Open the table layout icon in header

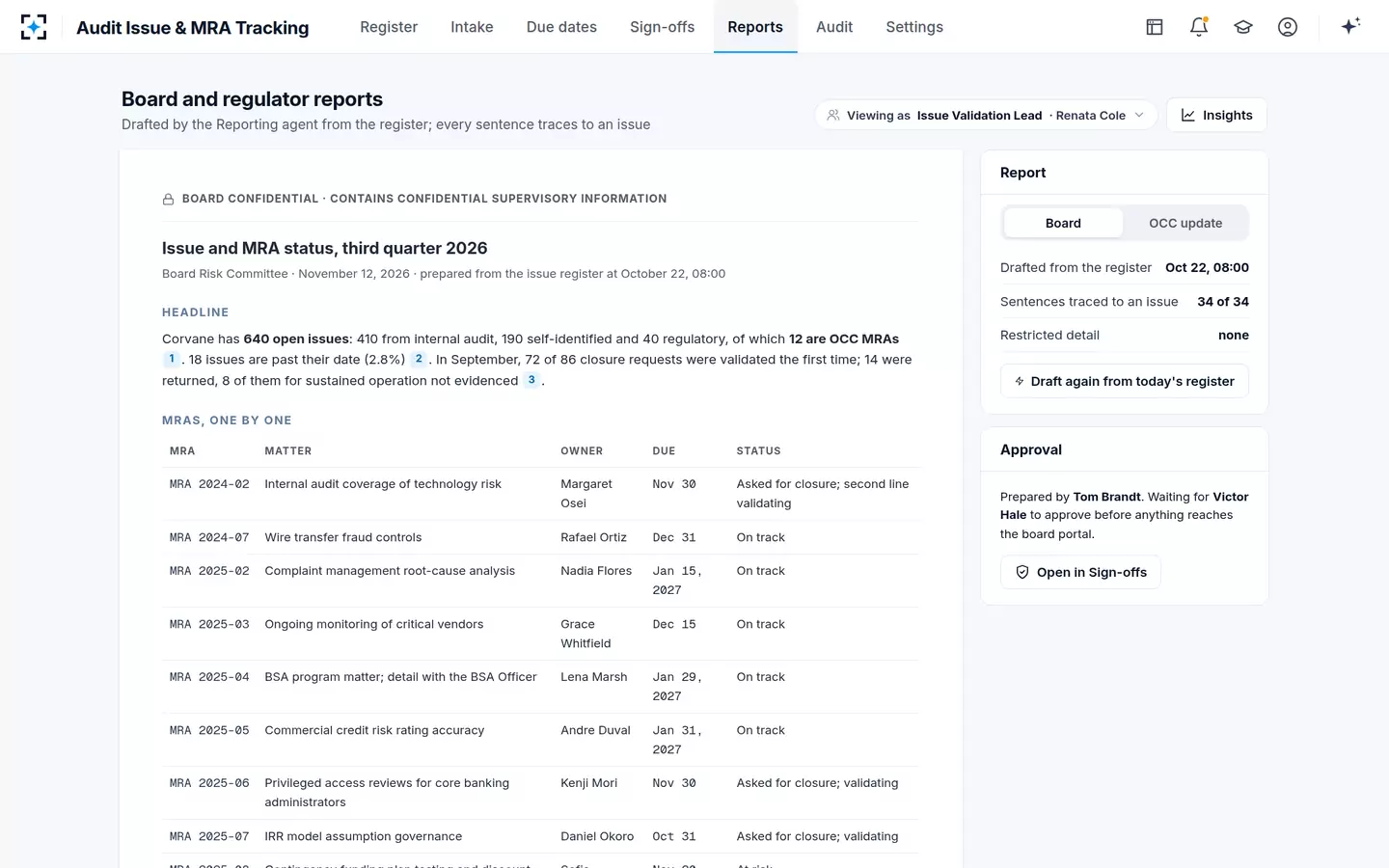click(1155, 27)
